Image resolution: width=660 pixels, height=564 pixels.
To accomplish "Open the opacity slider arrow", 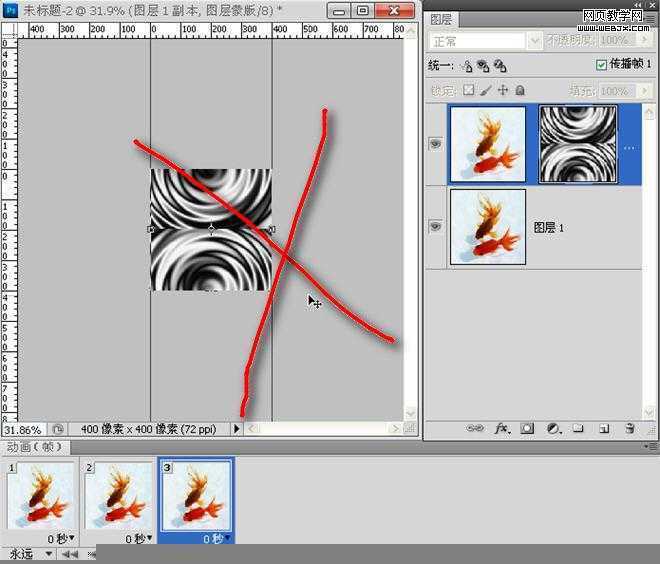I will pyautogui.click(x=644, y=40).
